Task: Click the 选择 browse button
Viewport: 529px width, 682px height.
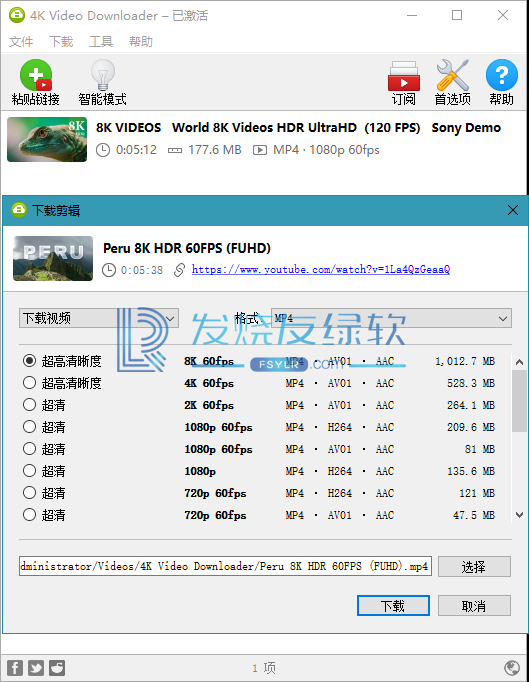Action: [x=474, y=566]
